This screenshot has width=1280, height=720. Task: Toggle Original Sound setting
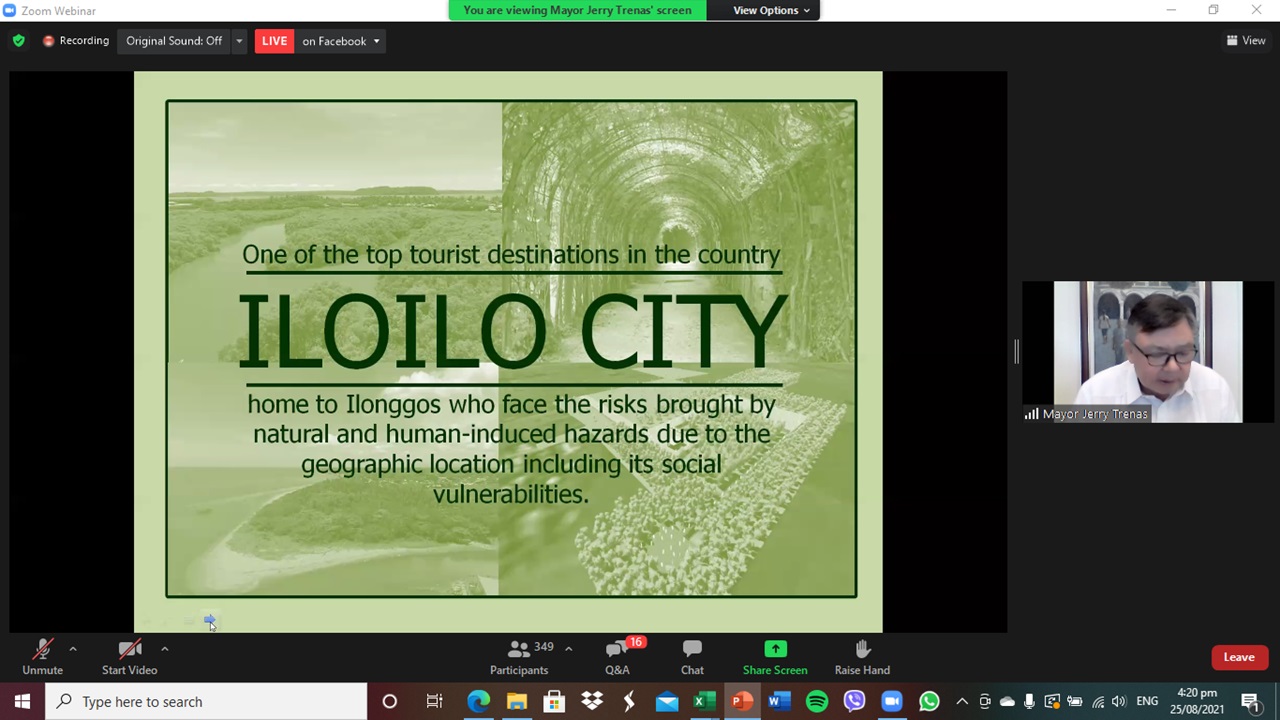174,41
